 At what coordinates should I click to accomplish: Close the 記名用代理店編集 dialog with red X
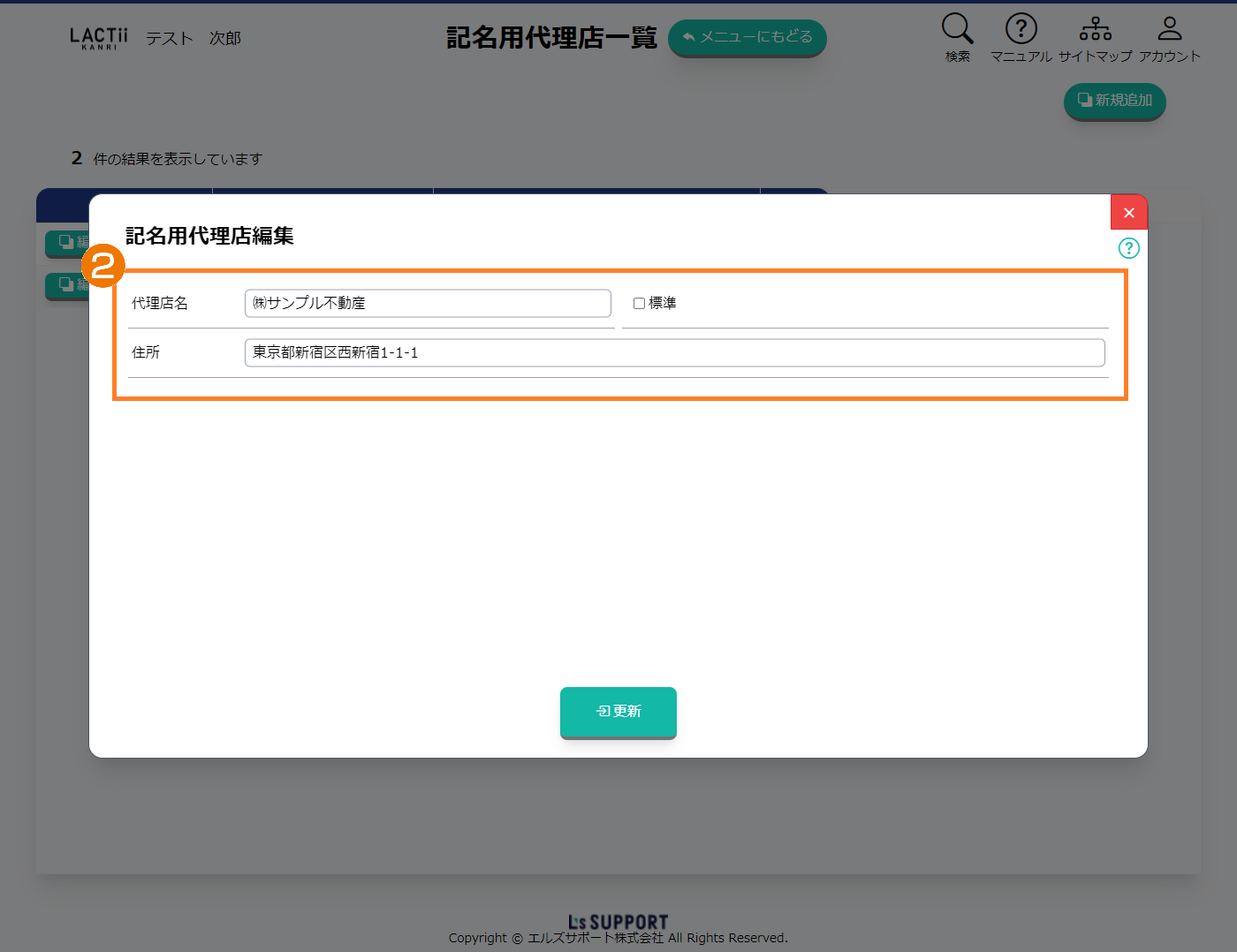click(x=1128, y=213)
